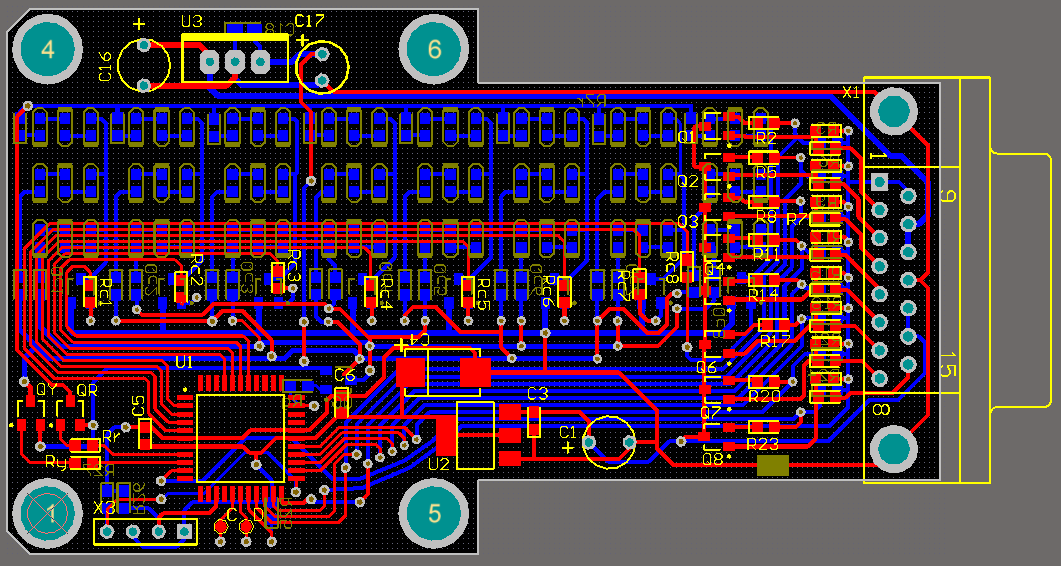
Task: Select the U1 microcontroller chip footprint
Action: [x=240, y=438]
